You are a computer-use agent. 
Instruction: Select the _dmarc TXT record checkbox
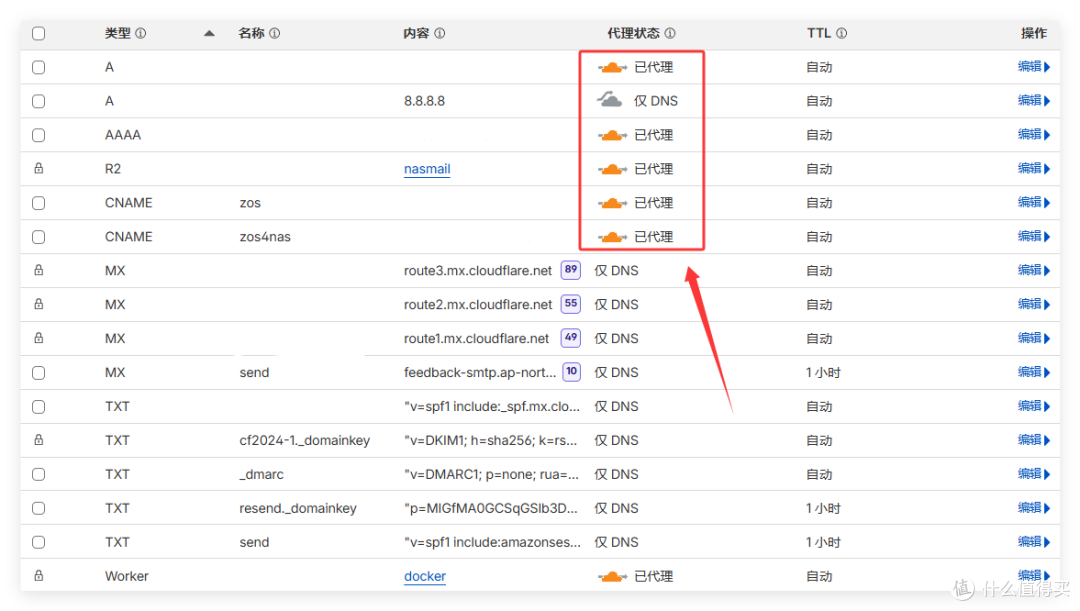click(x=39, y=475)
